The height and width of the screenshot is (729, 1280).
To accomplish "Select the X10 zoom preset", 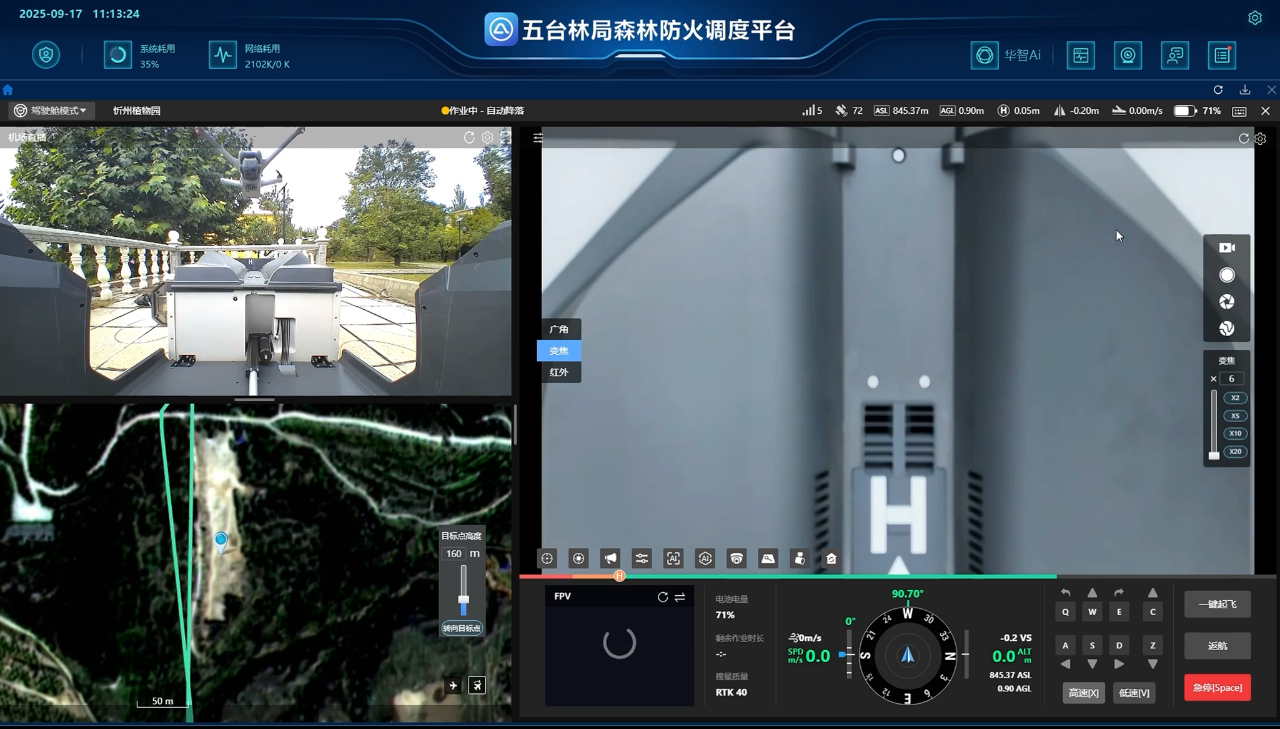I will coord(1236,433).
